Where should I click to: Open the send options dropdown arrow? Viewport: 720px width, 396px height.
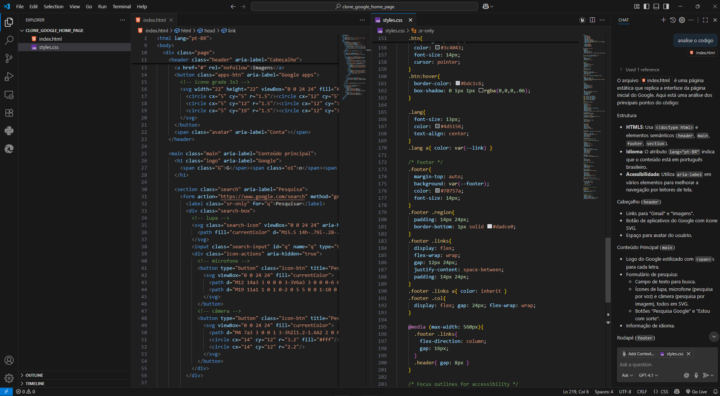pyautogui.click(x=712, y=375)
